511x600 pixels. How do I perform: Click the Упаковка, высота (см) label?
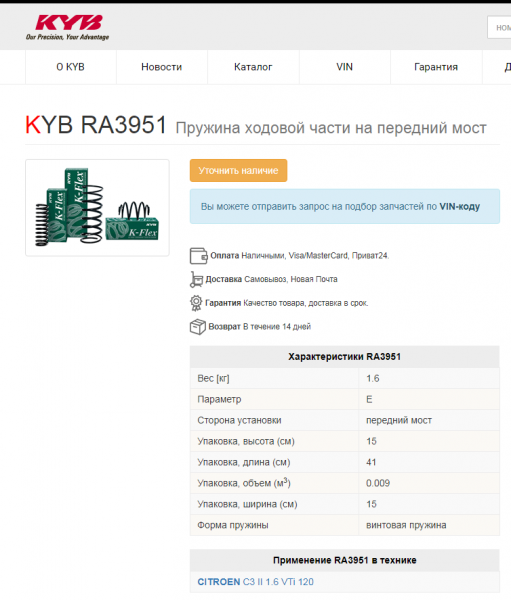click(x=246, y=441)
